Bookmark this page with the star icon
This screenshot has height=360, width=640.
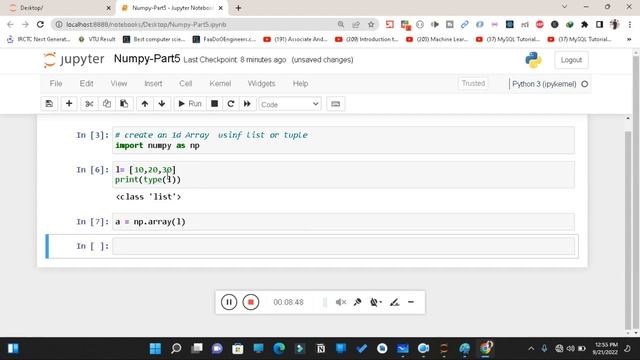tap(371, 24)
